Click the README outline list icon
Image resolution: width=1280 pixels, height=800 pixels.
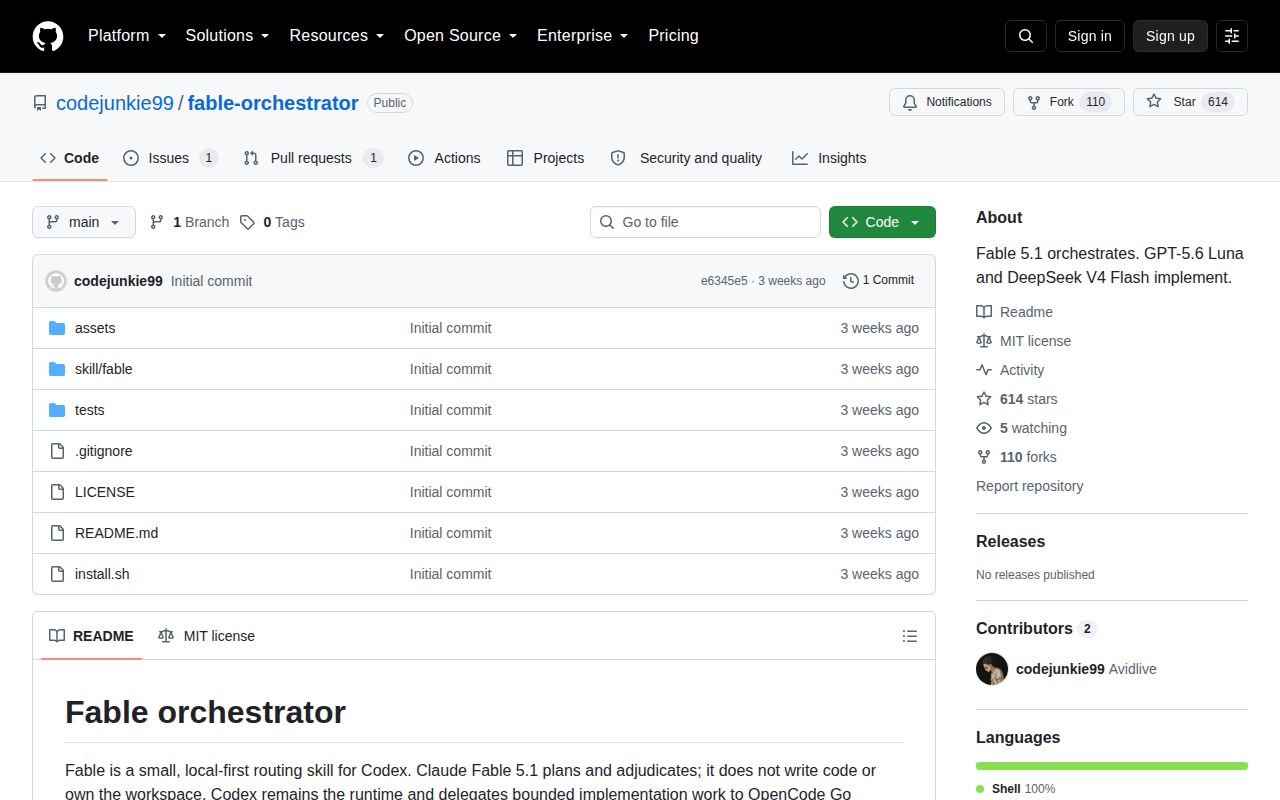[910, 636]
